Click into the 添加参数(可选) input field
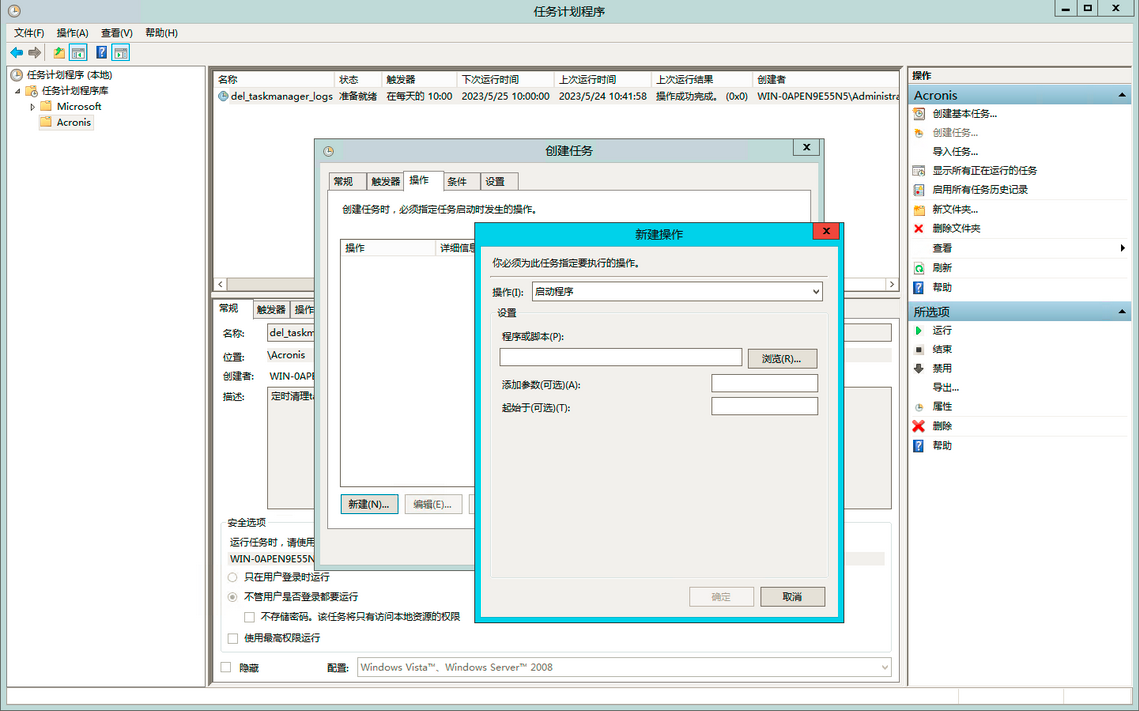Image resolution: width=1139 pixels, height=711 pixels. click(x=764, y=383)
